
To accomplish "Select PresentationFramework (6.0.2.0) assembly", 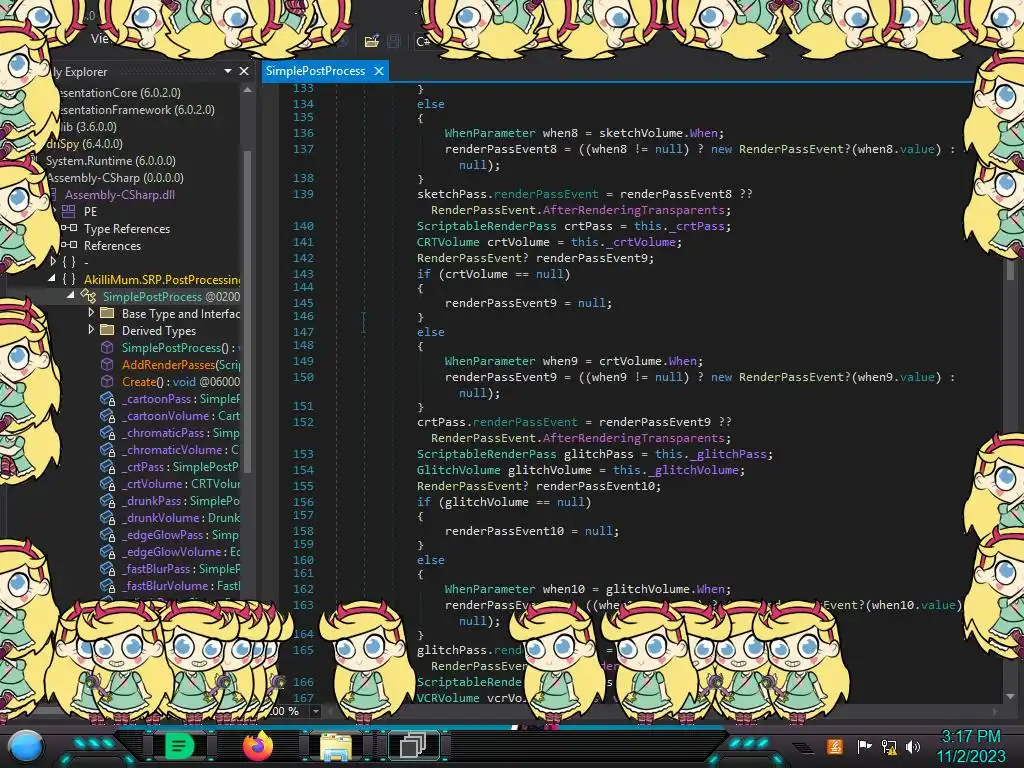I will click(x=136, y=110).
